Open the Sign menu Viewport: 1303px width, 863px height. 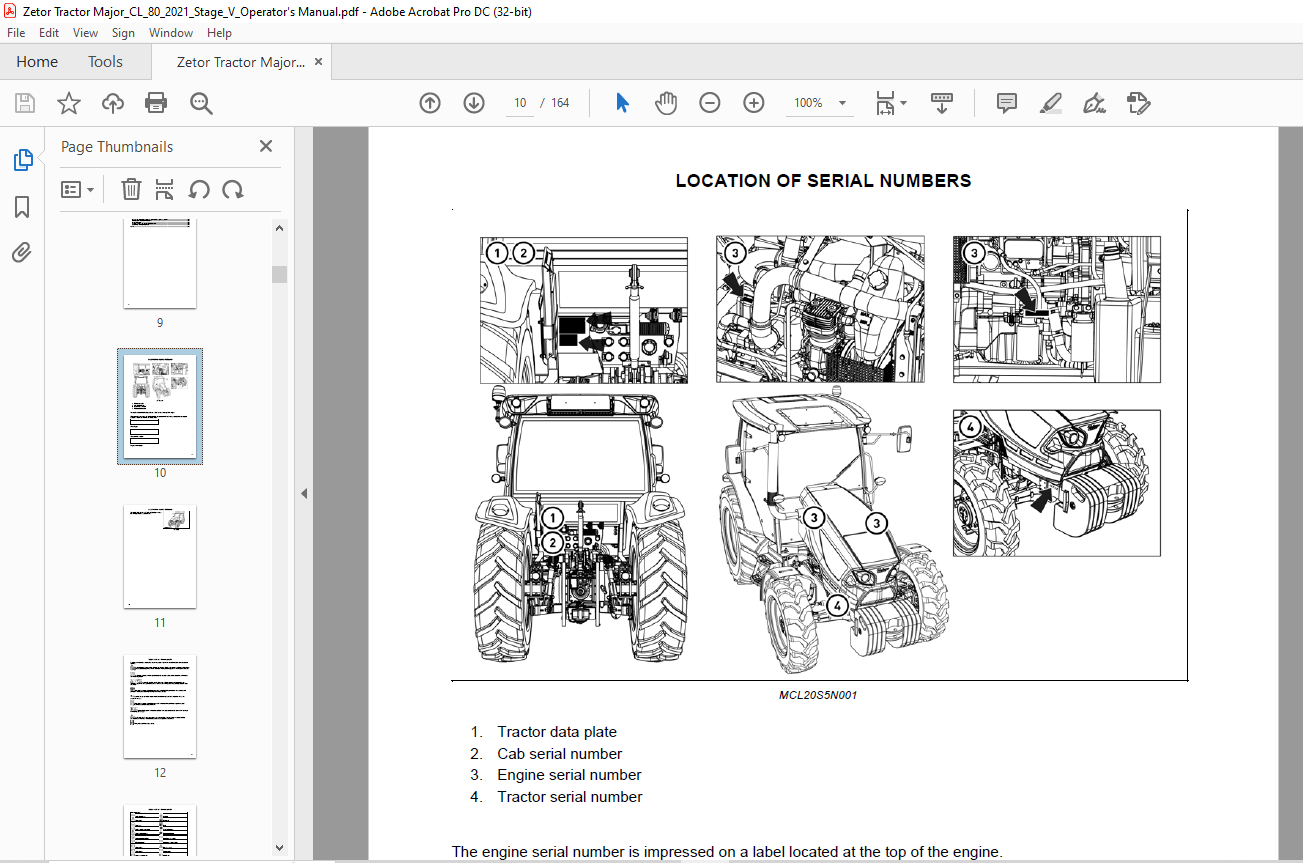click(x=123, y=33)
